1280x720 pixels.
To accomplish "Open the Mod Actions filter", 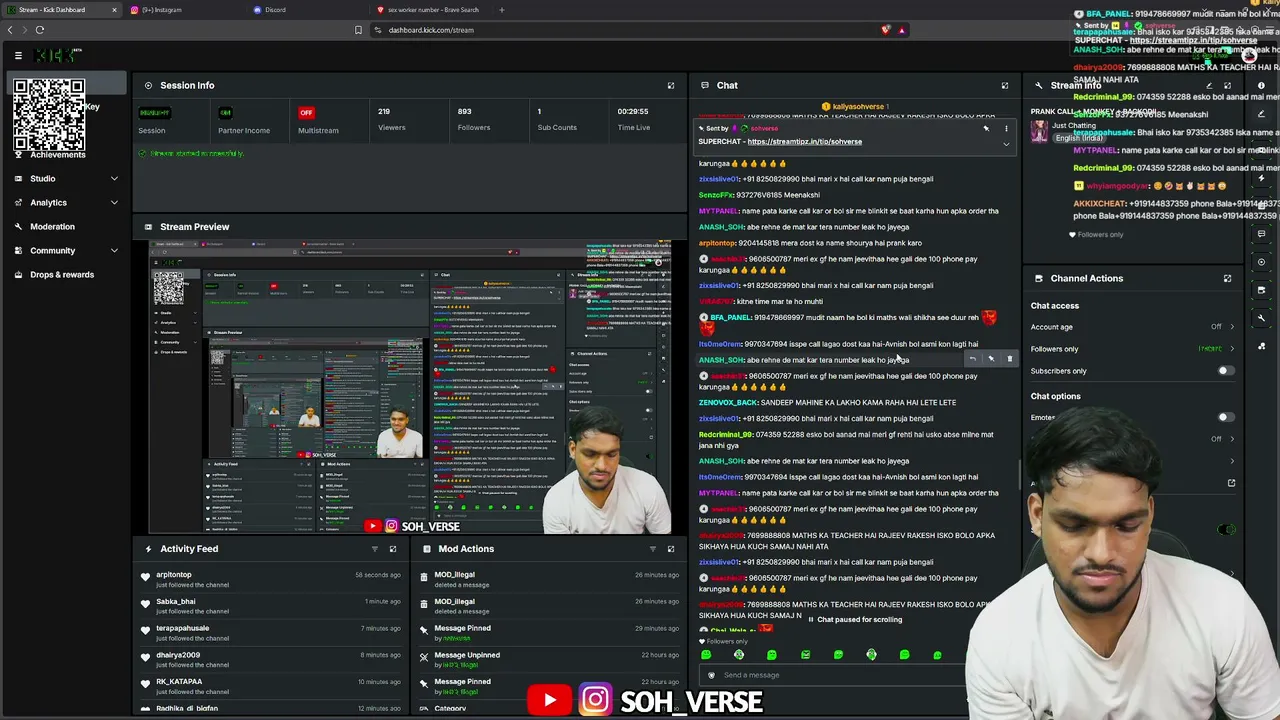I will pos(653,549).
